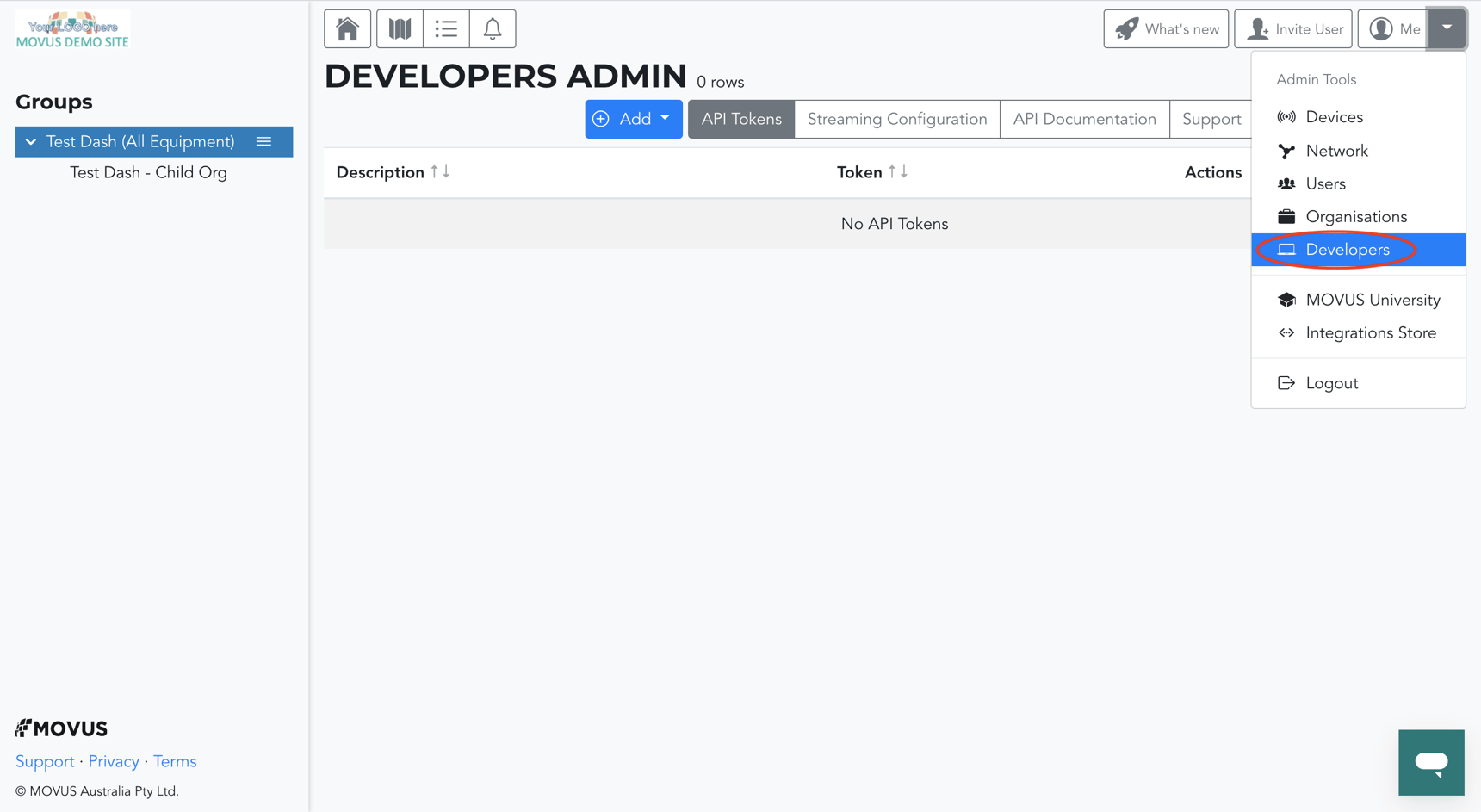This screenshot has width=1481, height=812.
Task: Collapse the Test Dash (All Equipment) group
Action: (x=32, y=141)
